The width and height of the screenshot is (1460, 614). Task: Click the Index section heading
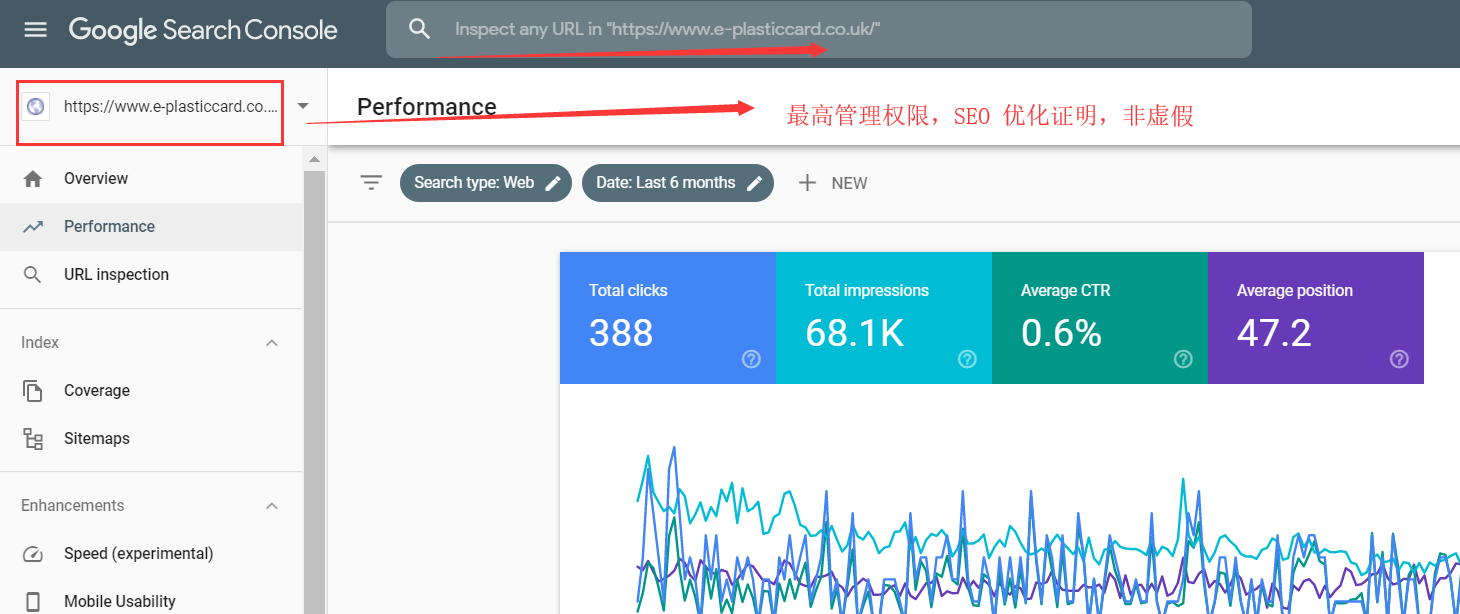click(40, 342)
